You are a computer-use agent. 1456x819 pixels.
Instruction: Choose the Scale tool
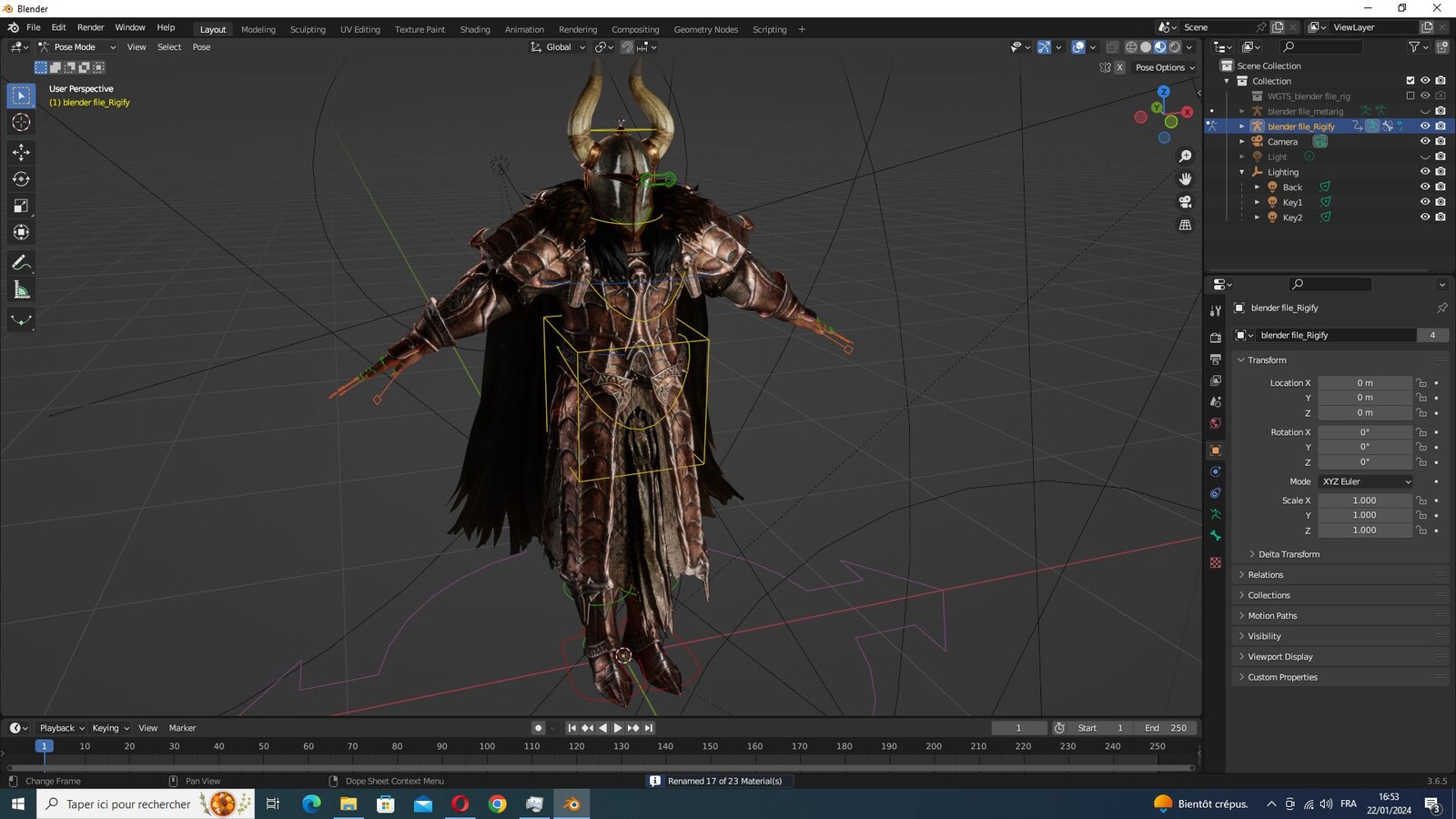pyautogui.click(x=21, y=207)
